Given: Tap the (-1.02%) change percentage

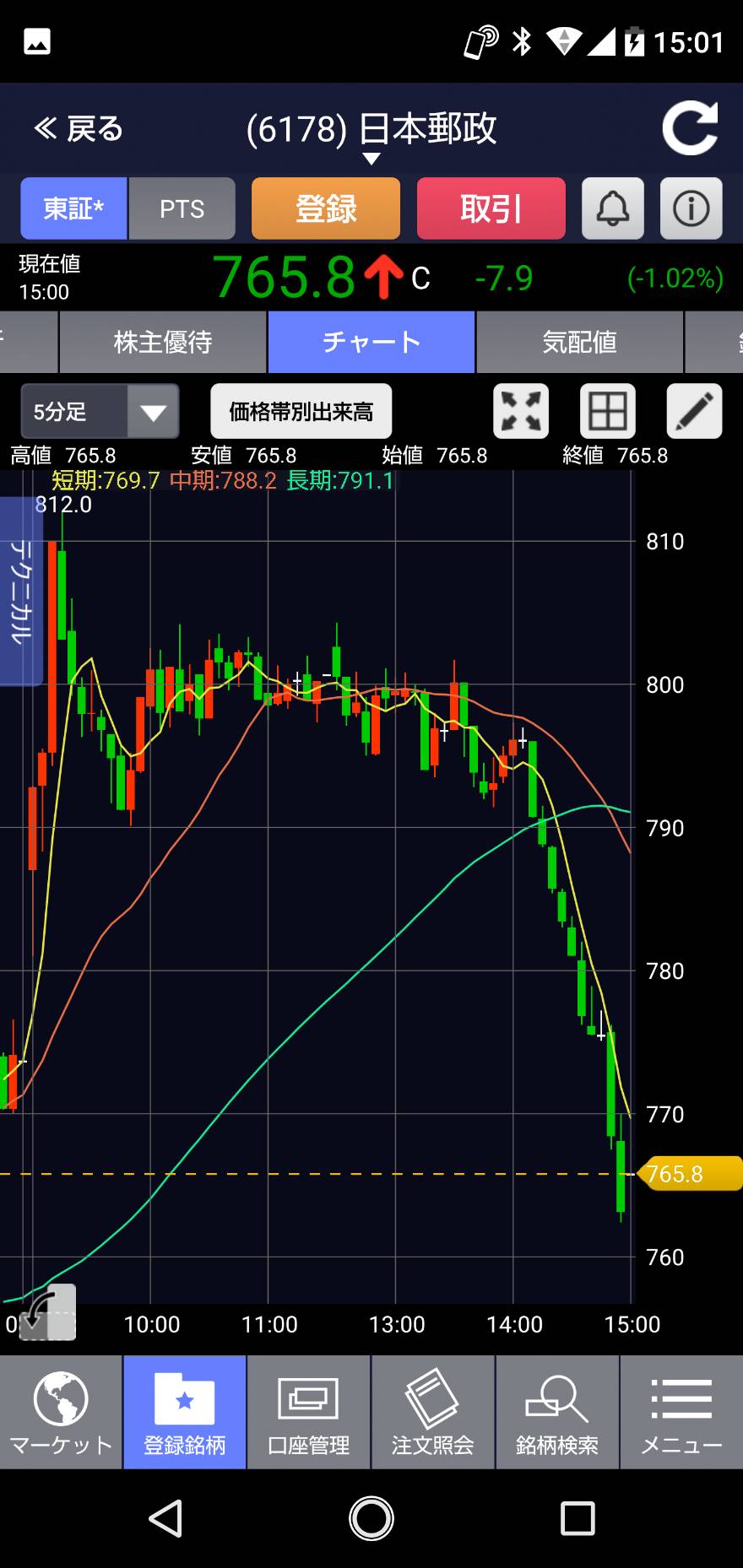Looking at the screenshot, I should (x=675, y=278).
